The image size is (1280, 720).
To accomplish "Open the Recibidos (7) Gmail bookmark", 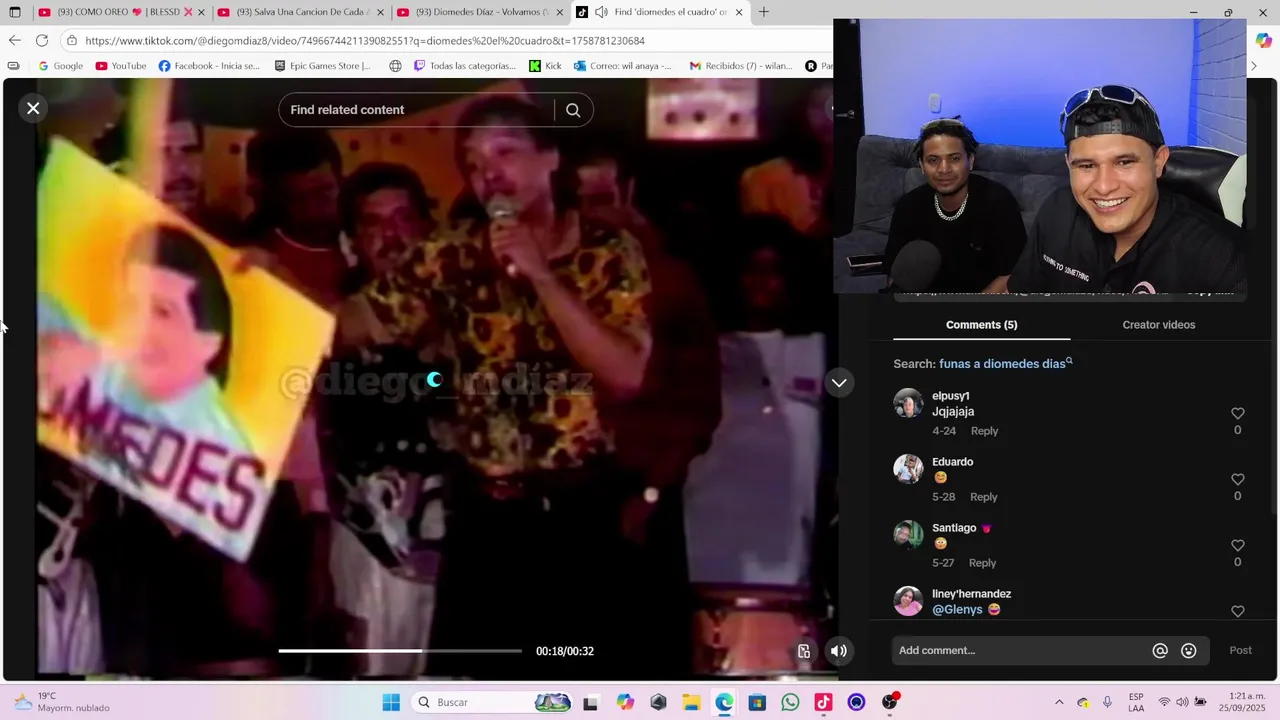I will tap(741, 66).
